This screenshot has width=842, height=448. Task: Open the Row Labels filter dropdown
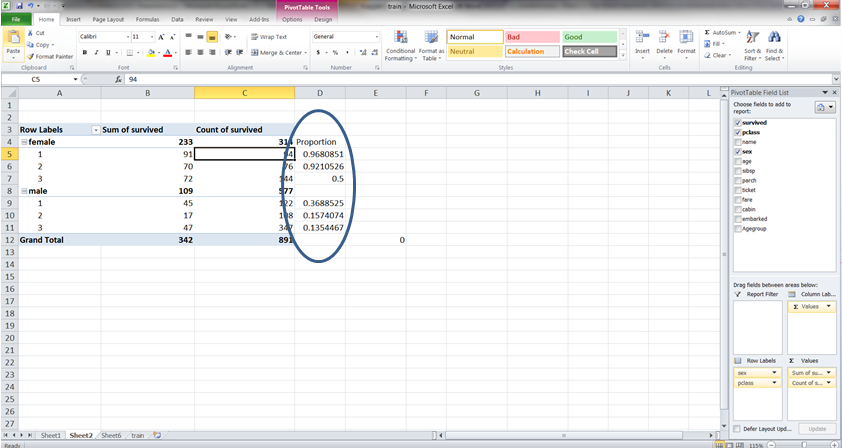[95, 130]
